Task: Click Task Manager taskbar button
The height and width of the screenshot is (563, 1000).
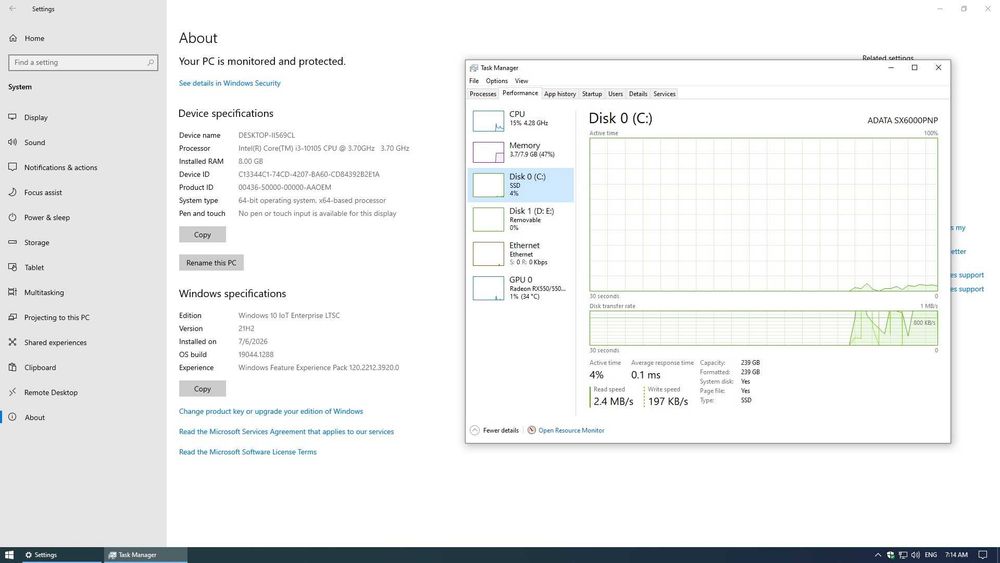Action: click(145, 555)
